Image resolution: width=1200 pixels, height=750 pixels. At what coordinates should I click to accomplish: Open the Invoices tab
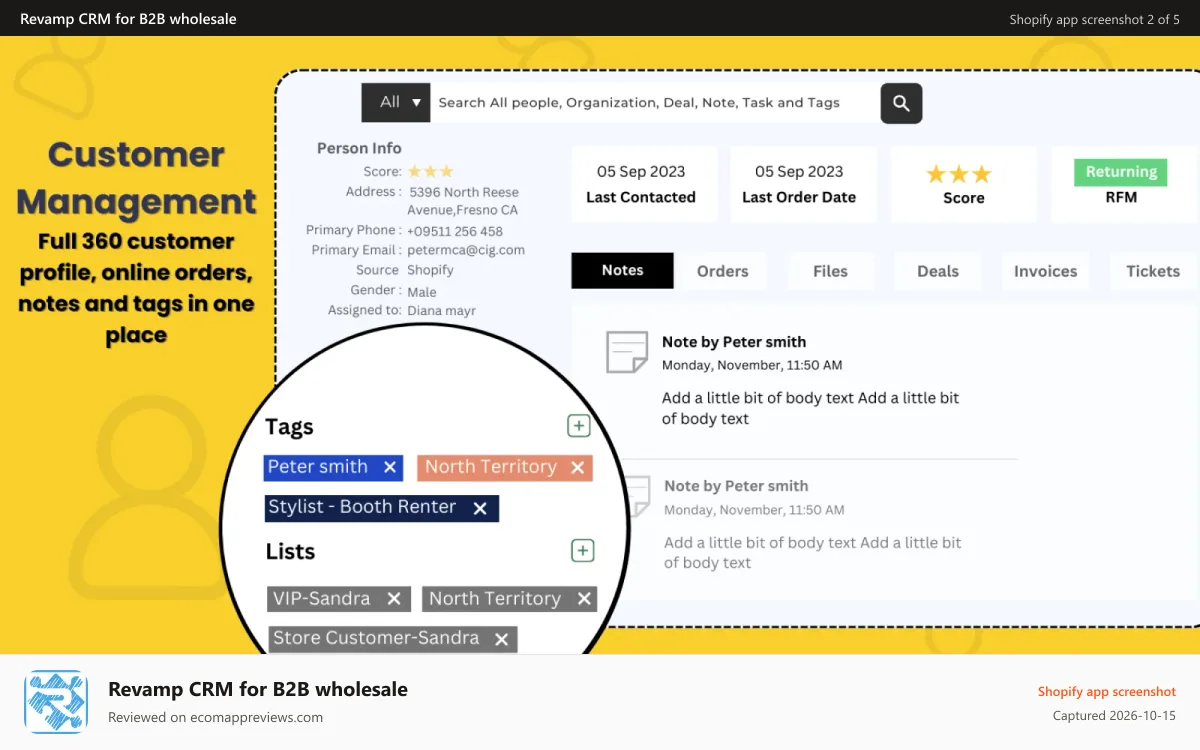click(x=1046, y=271)
